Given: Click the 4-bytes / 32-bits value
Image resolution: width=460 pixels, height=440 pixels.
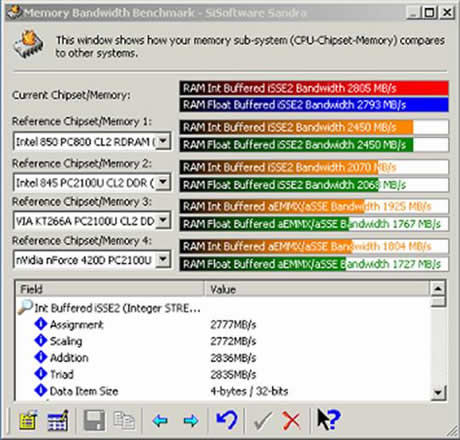Looking at the screenshot, I should click(249, 391).
